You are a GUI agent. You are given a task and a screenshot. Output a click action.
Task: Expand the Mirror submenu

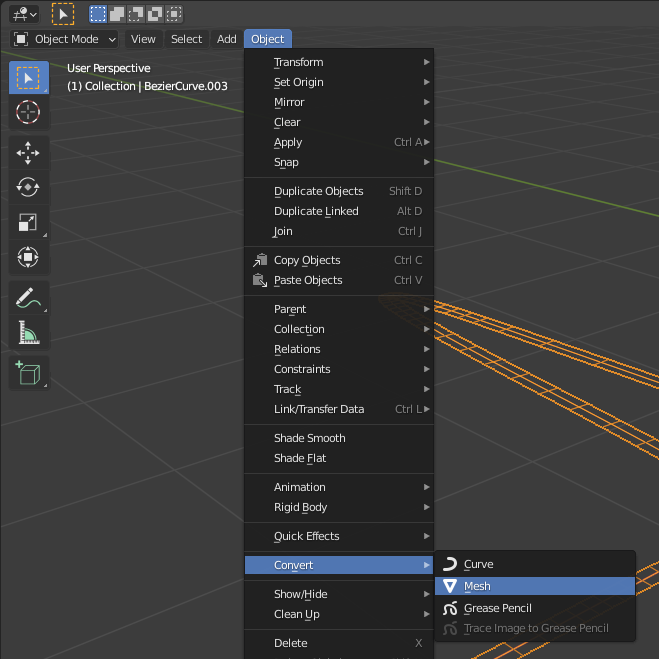[x=339, y=102]
